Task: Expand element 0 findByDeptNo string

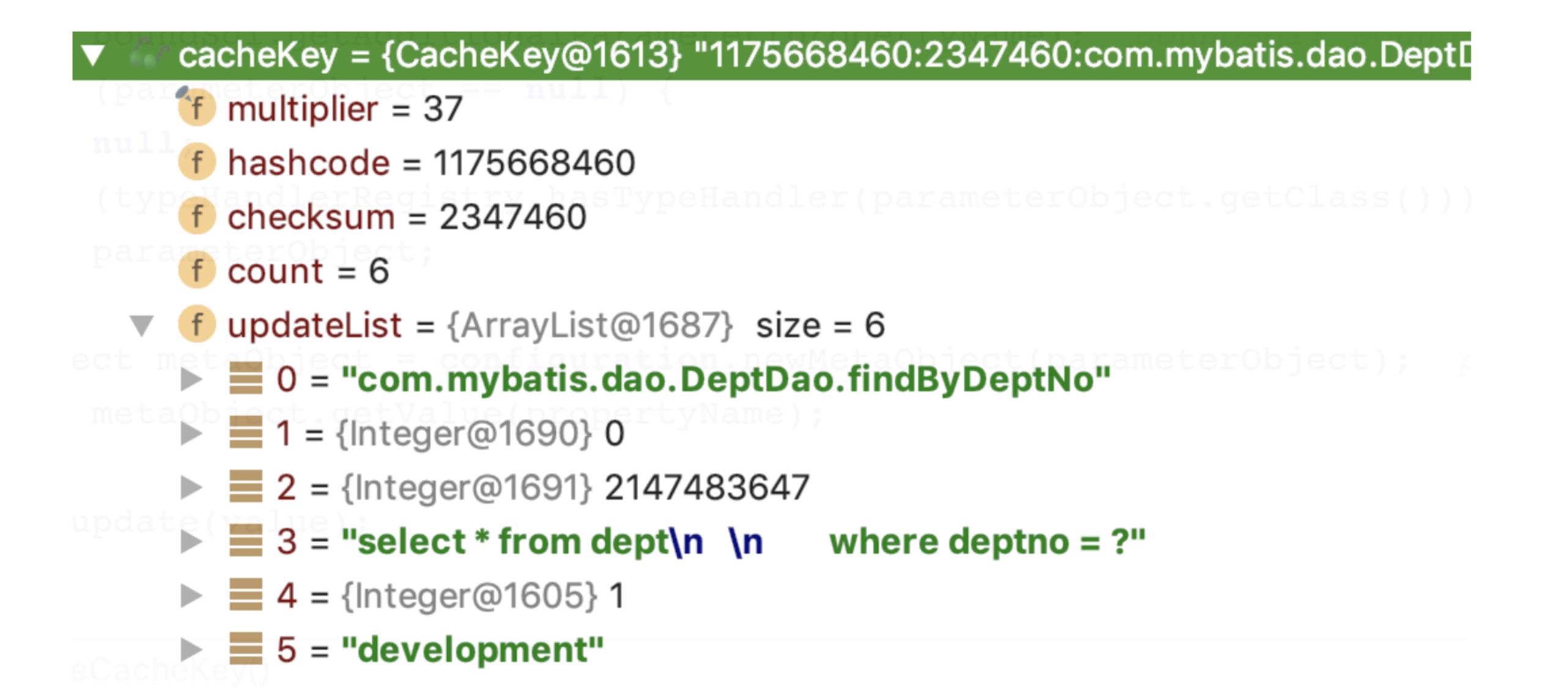Action: click(191, 380)
